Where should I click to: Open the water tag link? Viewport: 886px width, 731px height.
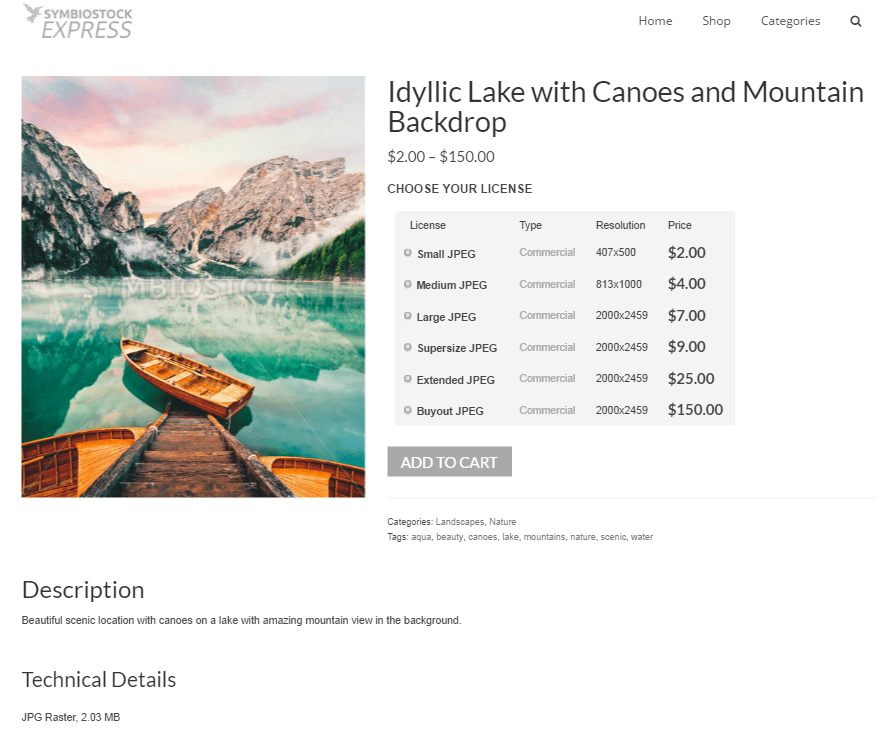coord(641,537)
